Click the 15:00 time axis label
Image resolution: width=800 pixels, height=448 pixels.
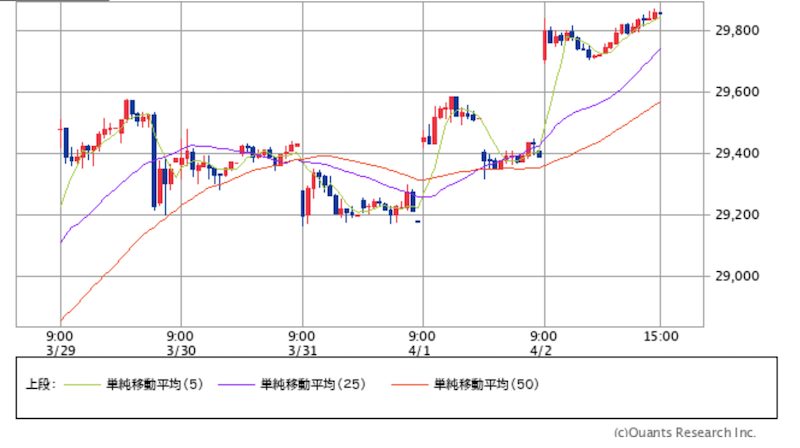coord(661,337)
